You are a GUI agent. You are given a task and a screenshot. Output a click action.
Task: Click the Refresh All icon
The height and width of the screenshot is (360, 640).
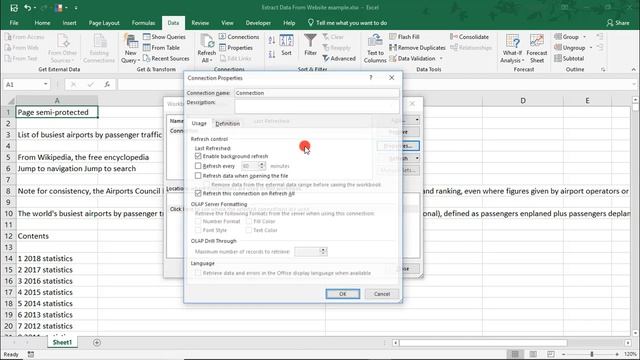207,49
